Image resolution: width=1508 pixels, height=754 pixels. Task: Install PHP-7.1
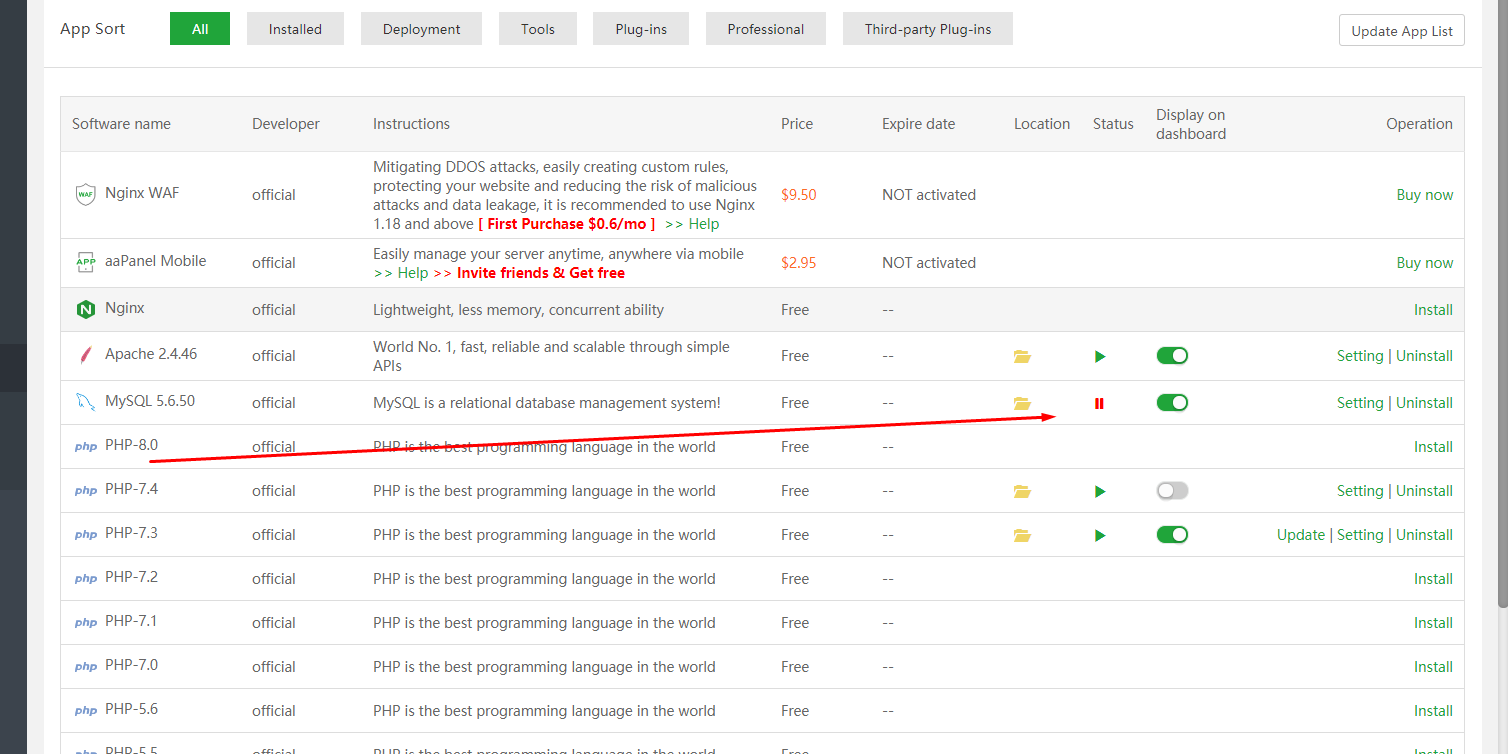pyautogui.click(x=1433, y=623)
